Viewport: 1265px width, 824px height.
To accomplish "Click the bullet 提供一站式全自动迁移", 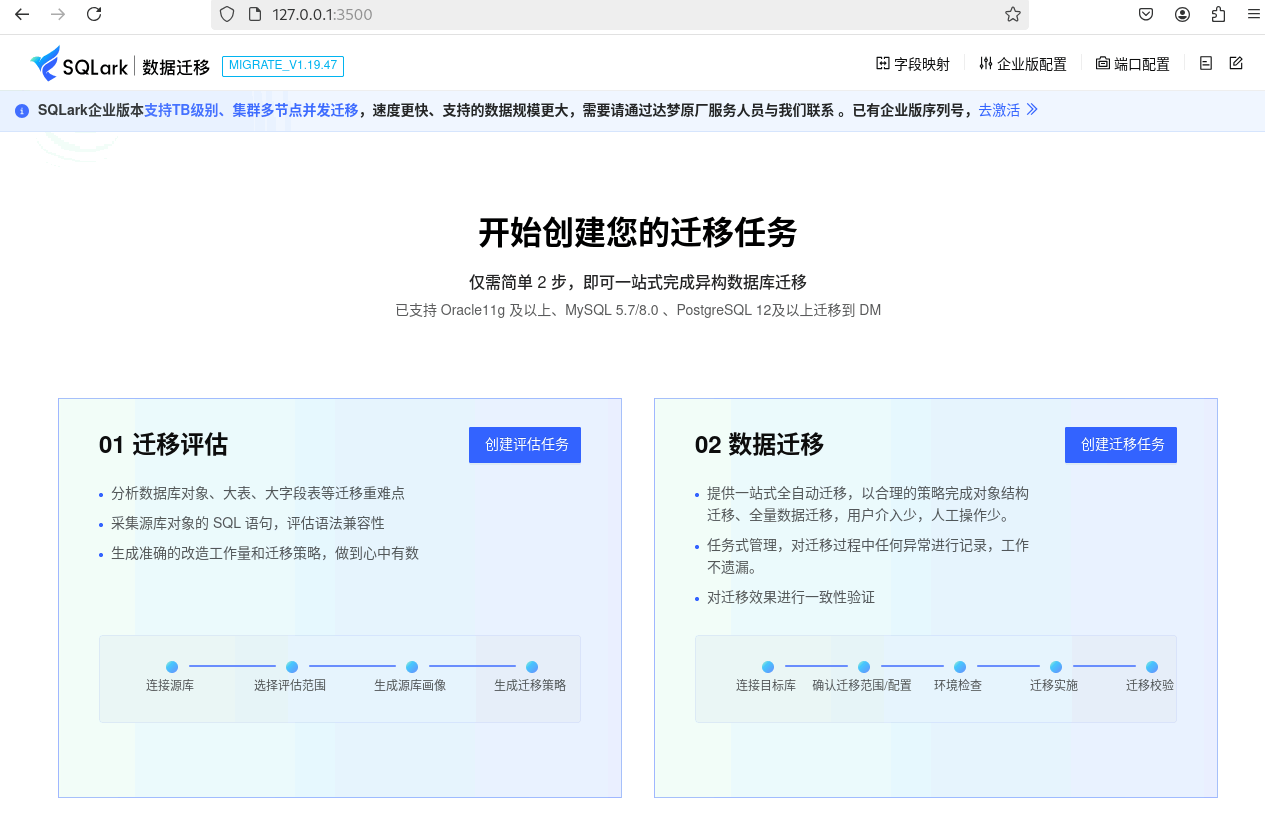I will pyautogui.click(x=868, y=504).
